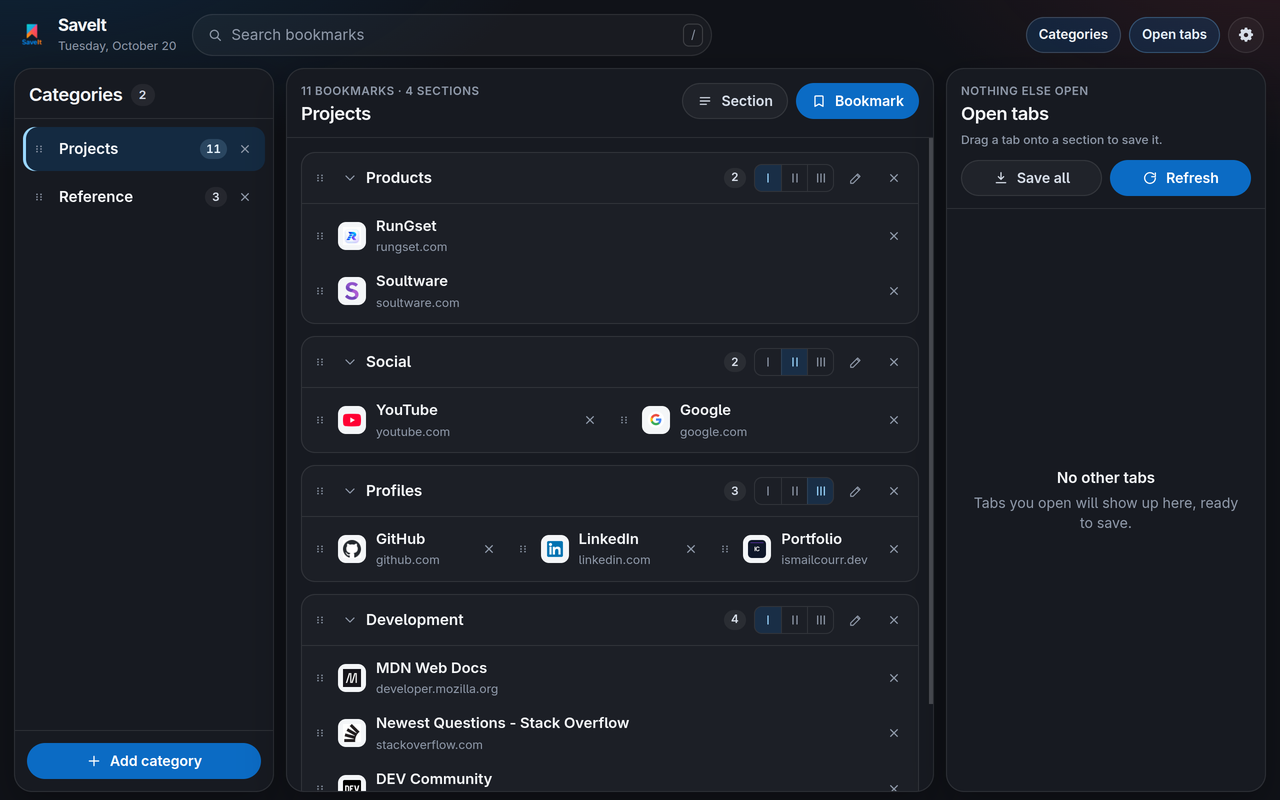The image size is (1280, 800).
Task: Open the Reference category
Action: [x=144, y=197]
